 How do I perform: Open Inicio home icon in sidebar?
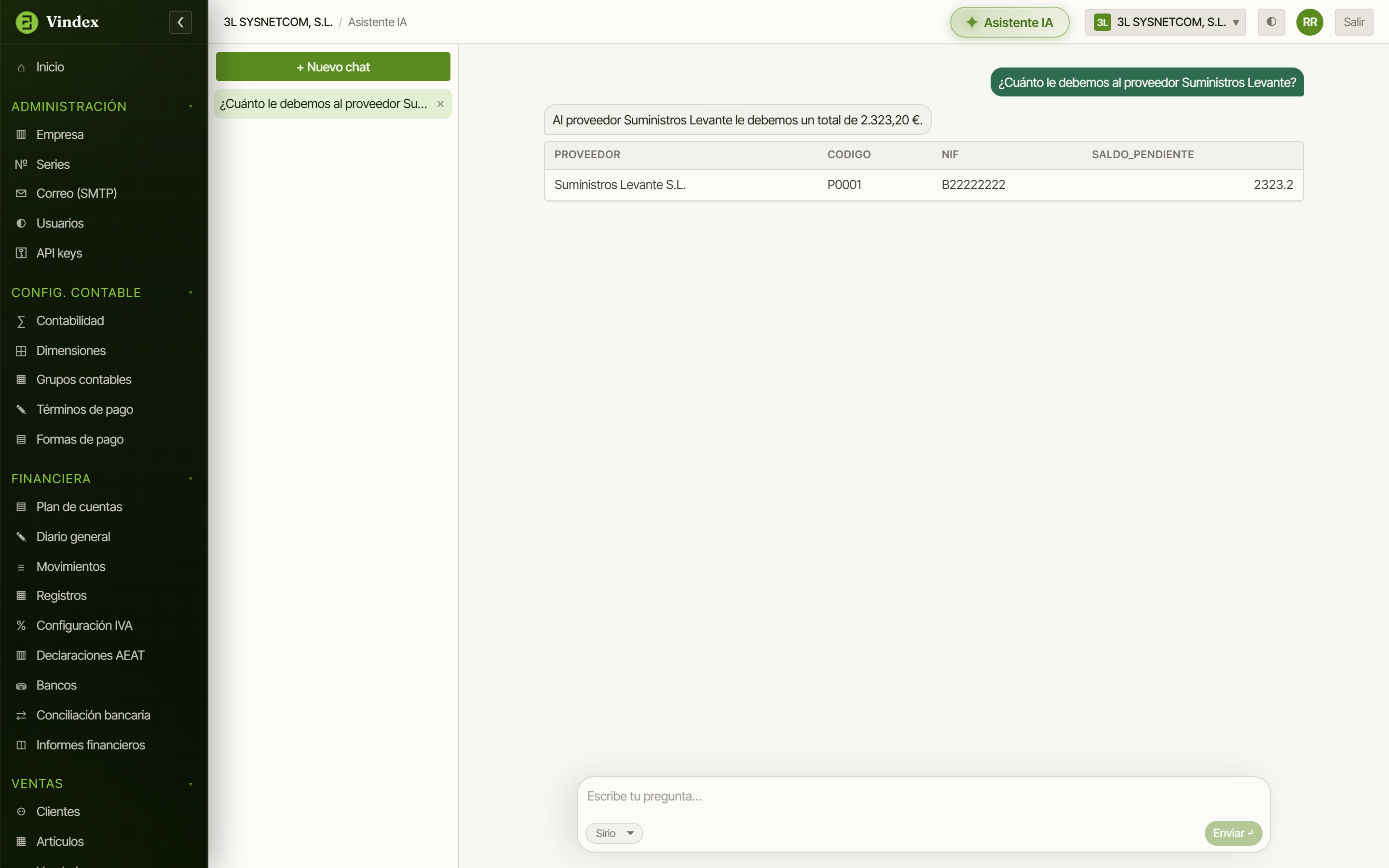coord(21,67)
